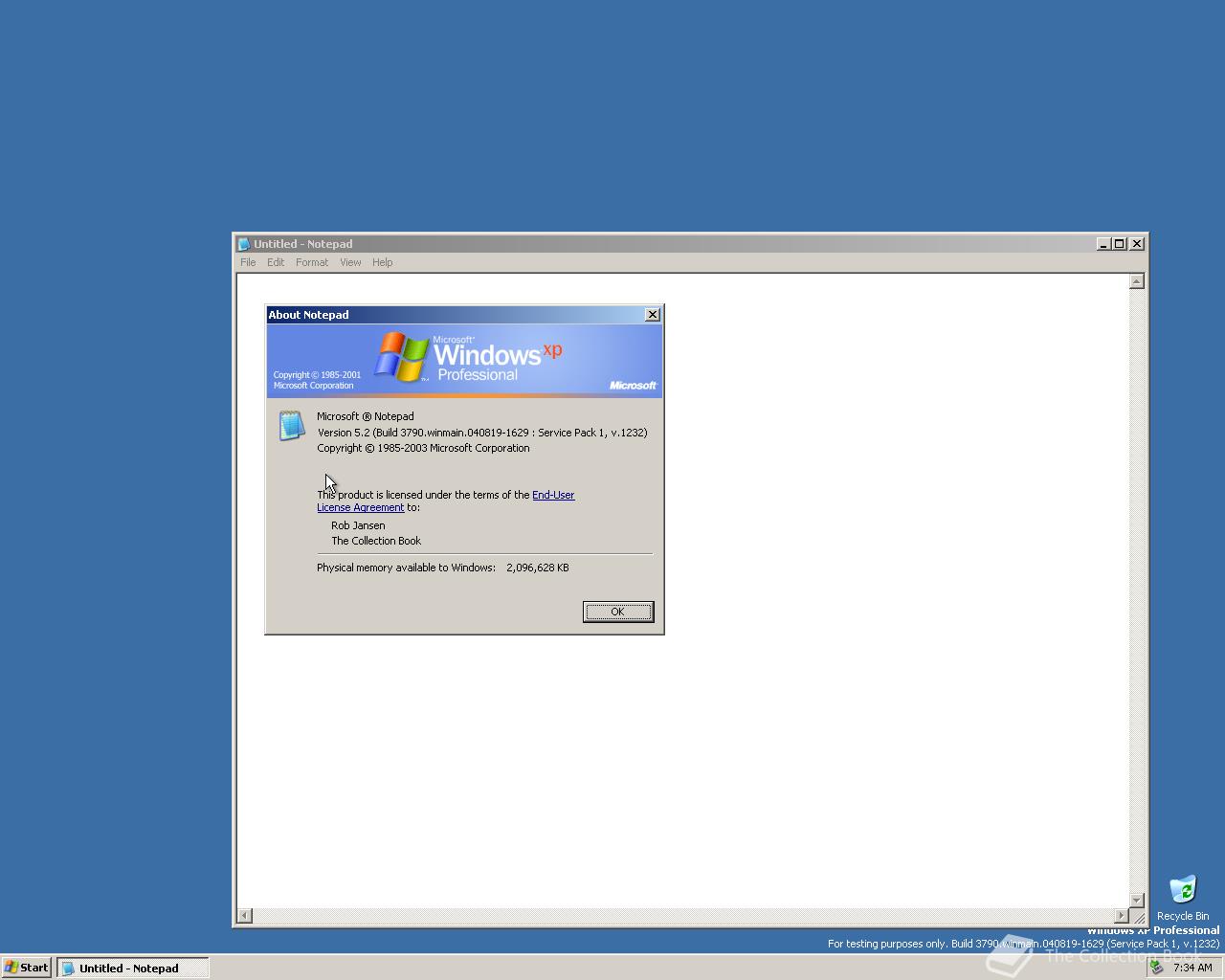The width and height of the screenshot is (1225, 980).
Task: Click 'Copyright © 1985-2003 Microsoft Corporation' text
Action: click(x=423, y=448)
